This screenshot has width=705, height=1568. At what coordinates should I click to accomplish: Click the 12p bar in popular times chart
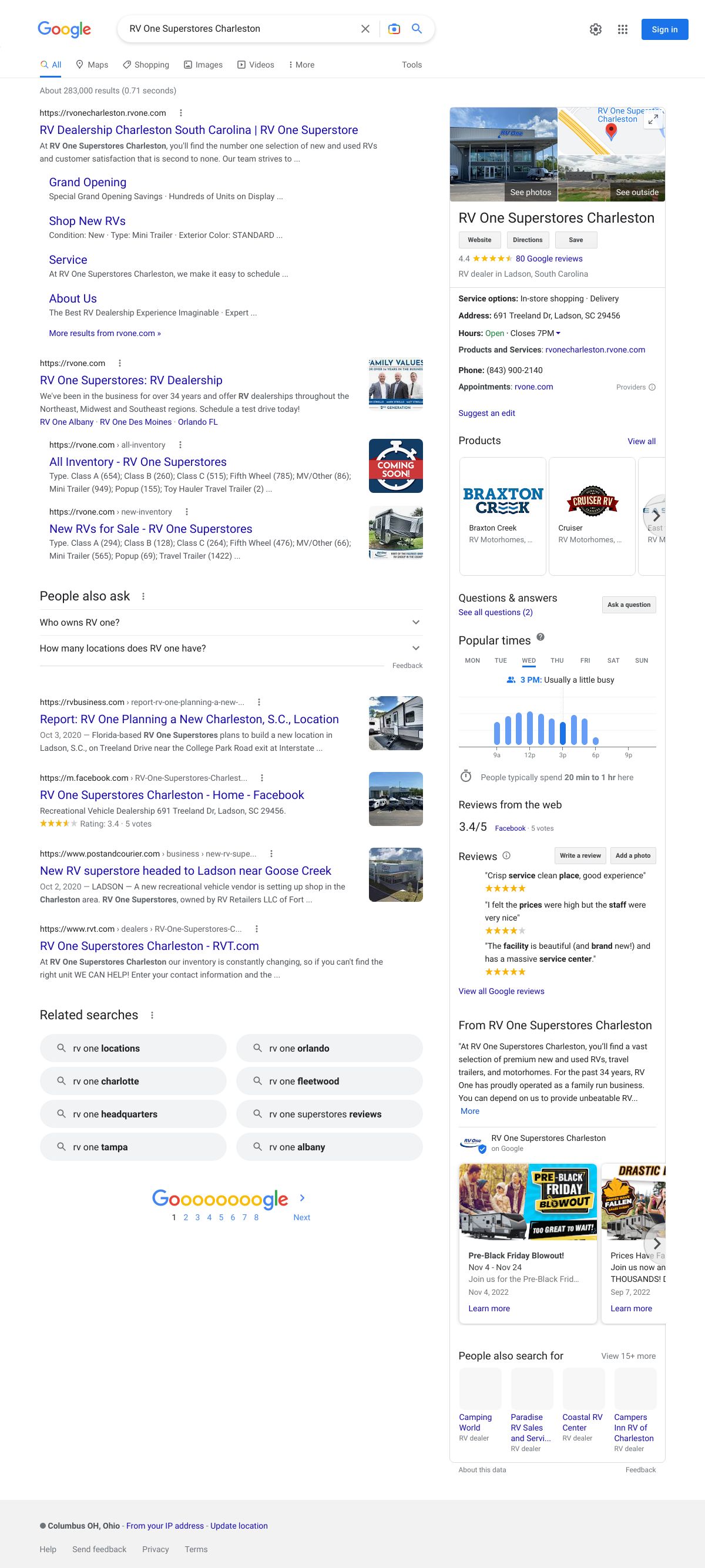(x=530, y=728)
